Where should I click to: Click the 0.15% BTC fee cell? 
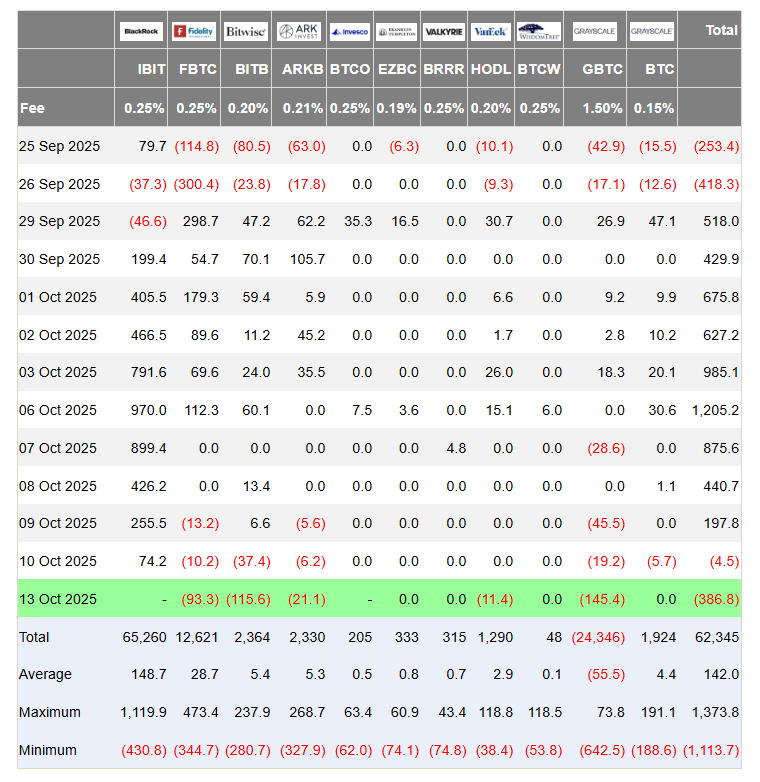coord(654,108)
